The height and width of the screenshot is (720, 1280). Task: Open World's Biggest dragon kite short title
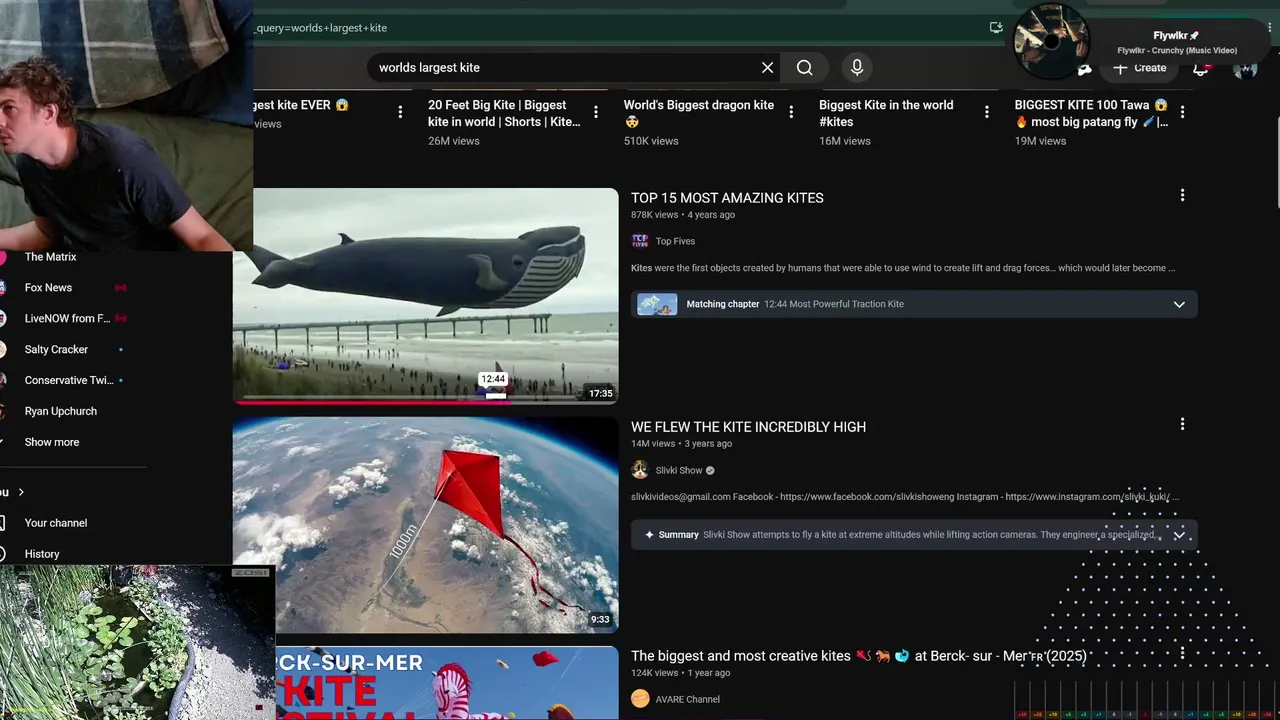point(699,113)
